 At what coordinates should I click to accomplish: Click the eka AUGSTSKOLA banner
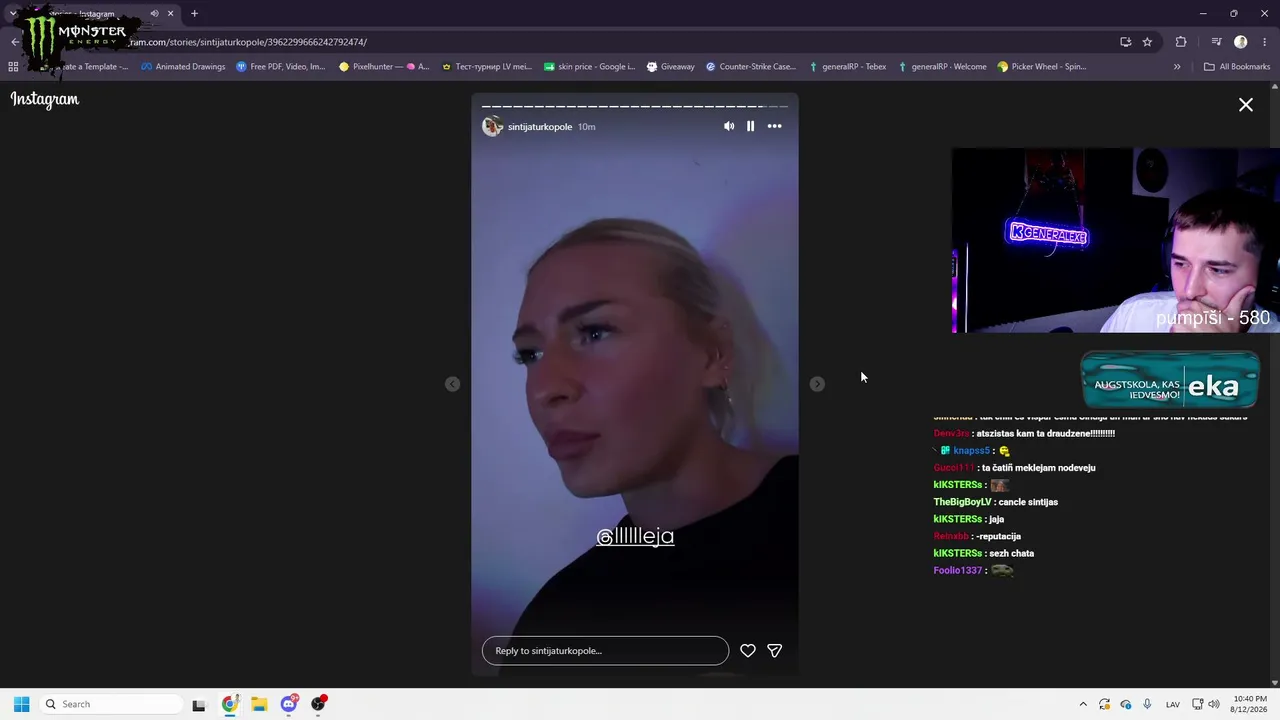coord(1170,381)
